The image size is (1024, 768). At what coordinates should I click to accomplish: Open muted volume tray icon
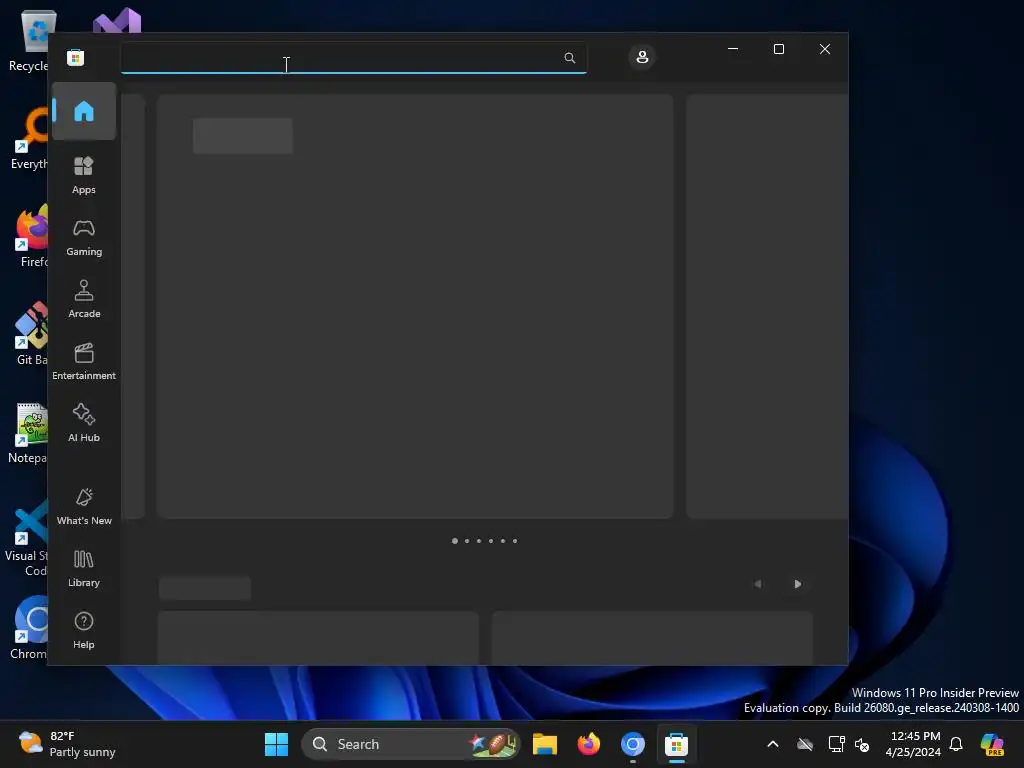point(862,744)
